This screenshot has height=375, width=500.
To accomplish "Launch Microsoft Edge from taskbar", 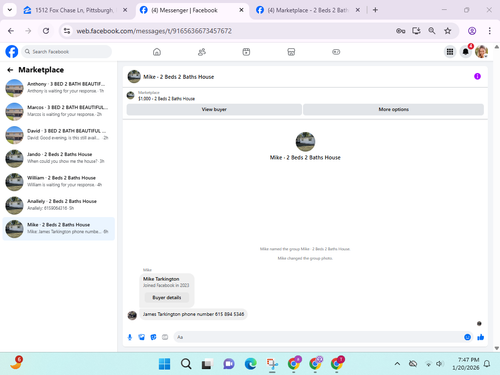I will click(x=250, y=364).
